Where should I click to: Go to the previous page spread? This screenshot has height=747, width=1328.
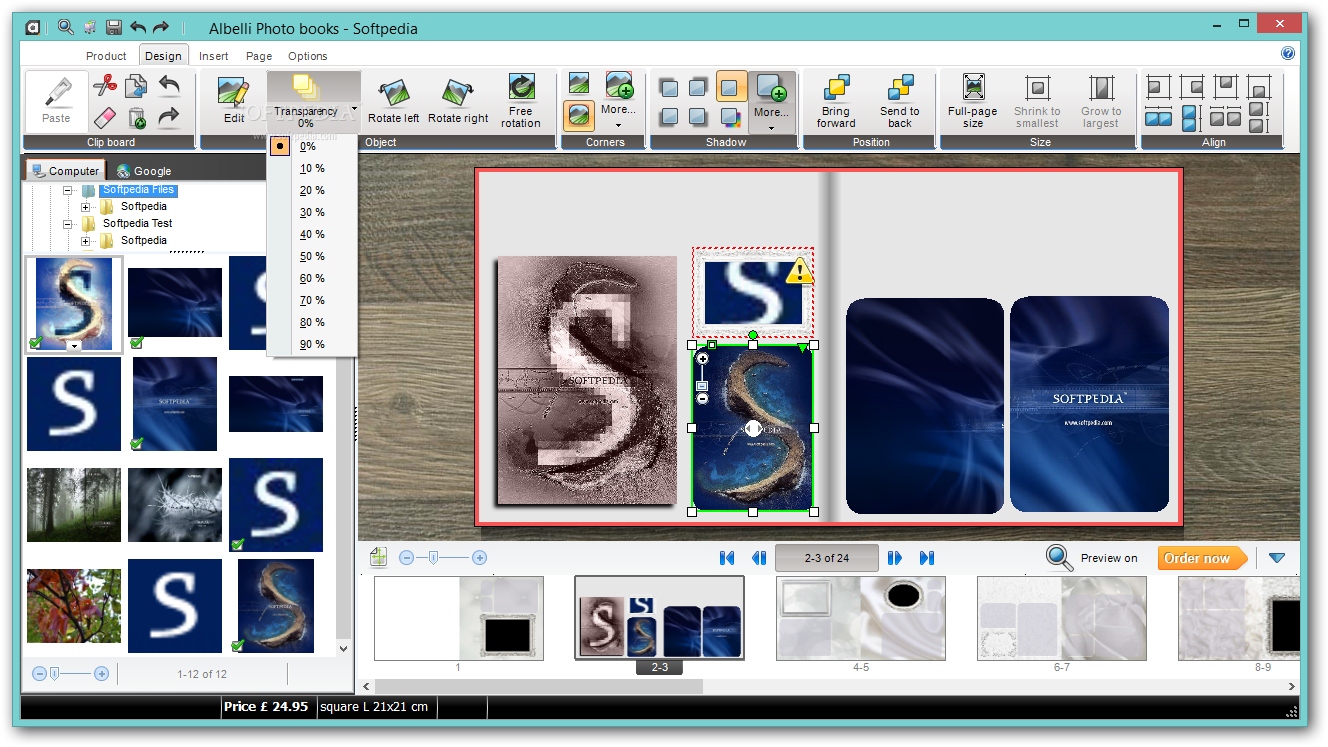(x=759, y=558)
